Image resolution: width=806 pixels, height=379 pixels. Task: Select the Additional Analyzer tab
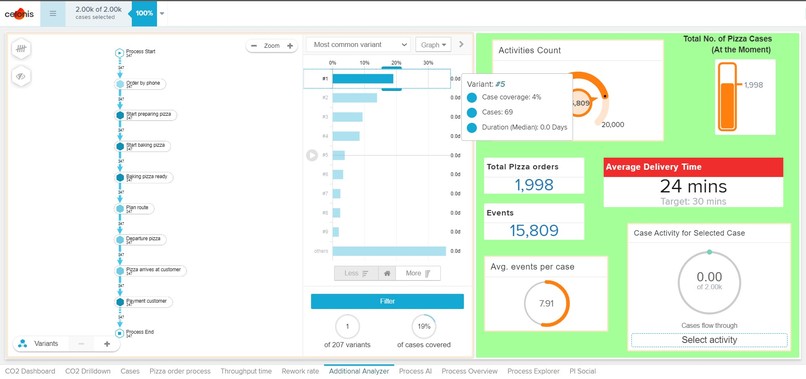coord(359,371)
